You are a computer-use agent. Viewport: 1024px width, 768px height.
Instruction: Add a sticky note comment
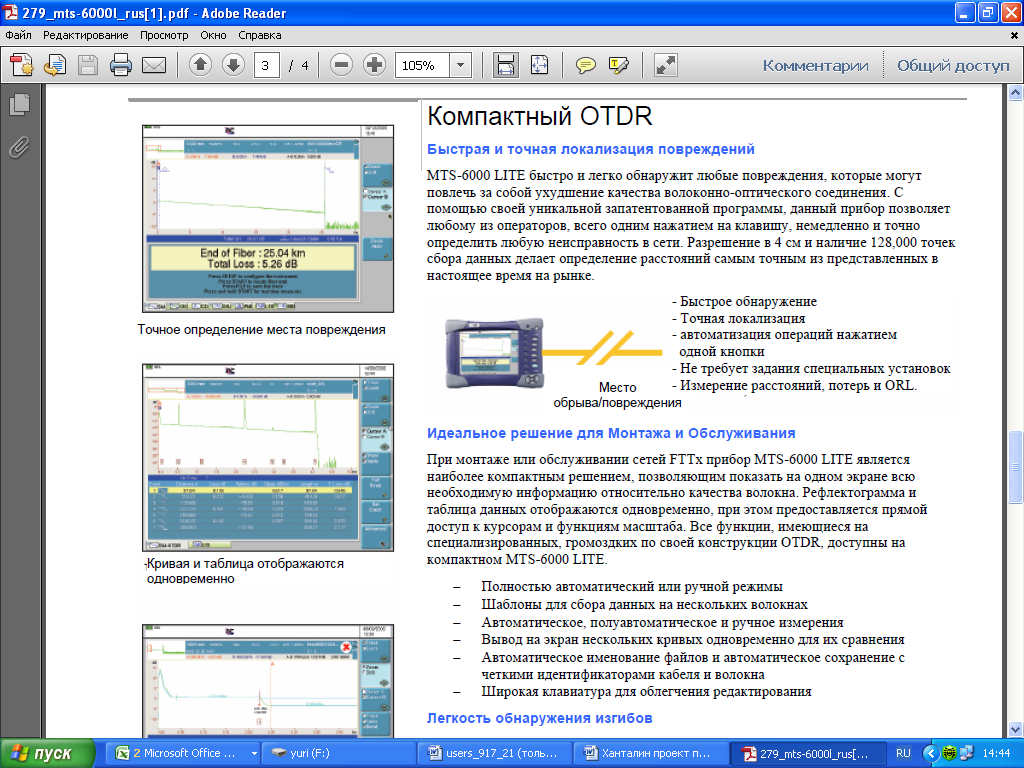586,65
